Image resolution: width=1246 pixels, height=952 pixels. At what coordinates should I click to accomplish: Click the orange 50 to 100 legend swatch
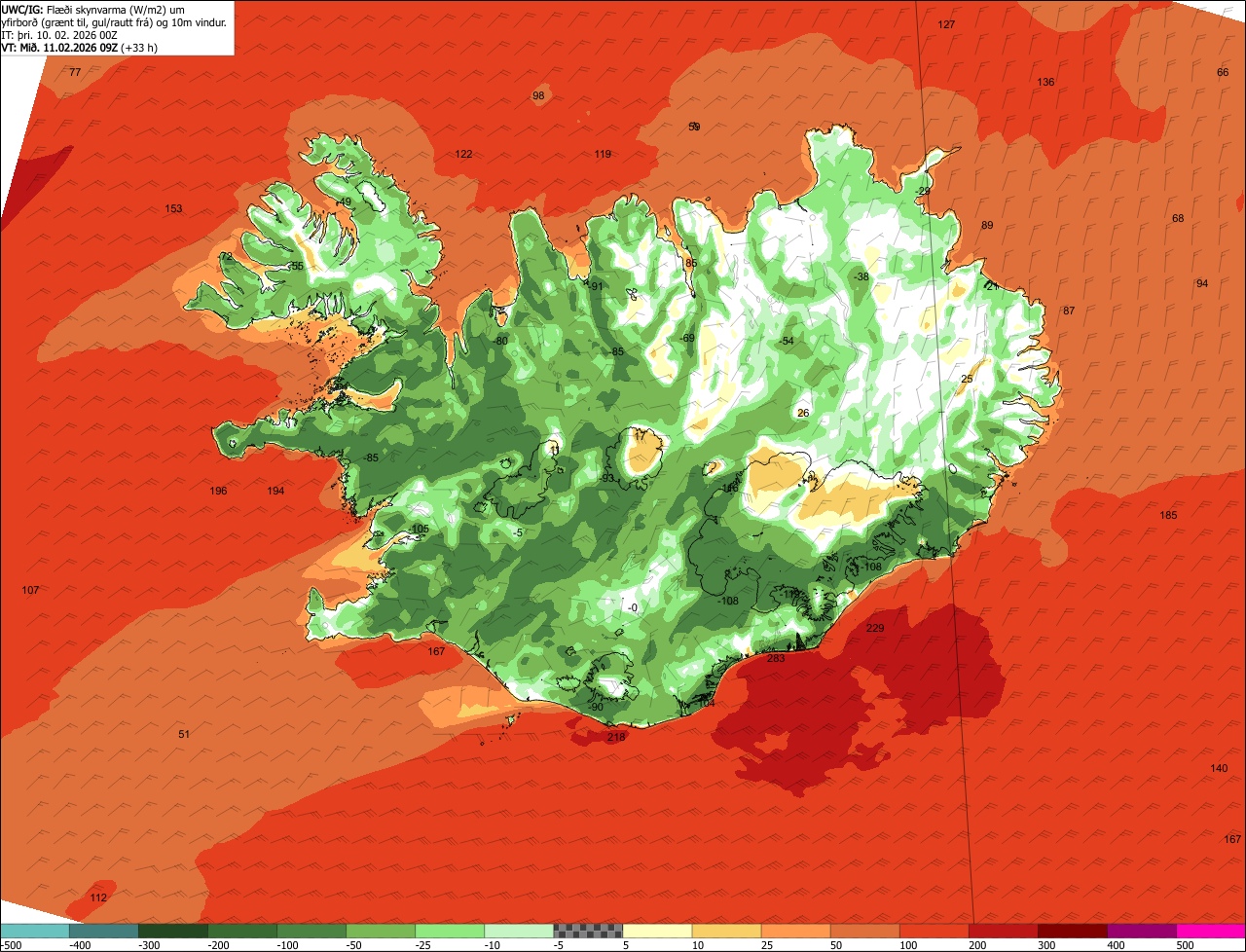click(x=864, y=931)
